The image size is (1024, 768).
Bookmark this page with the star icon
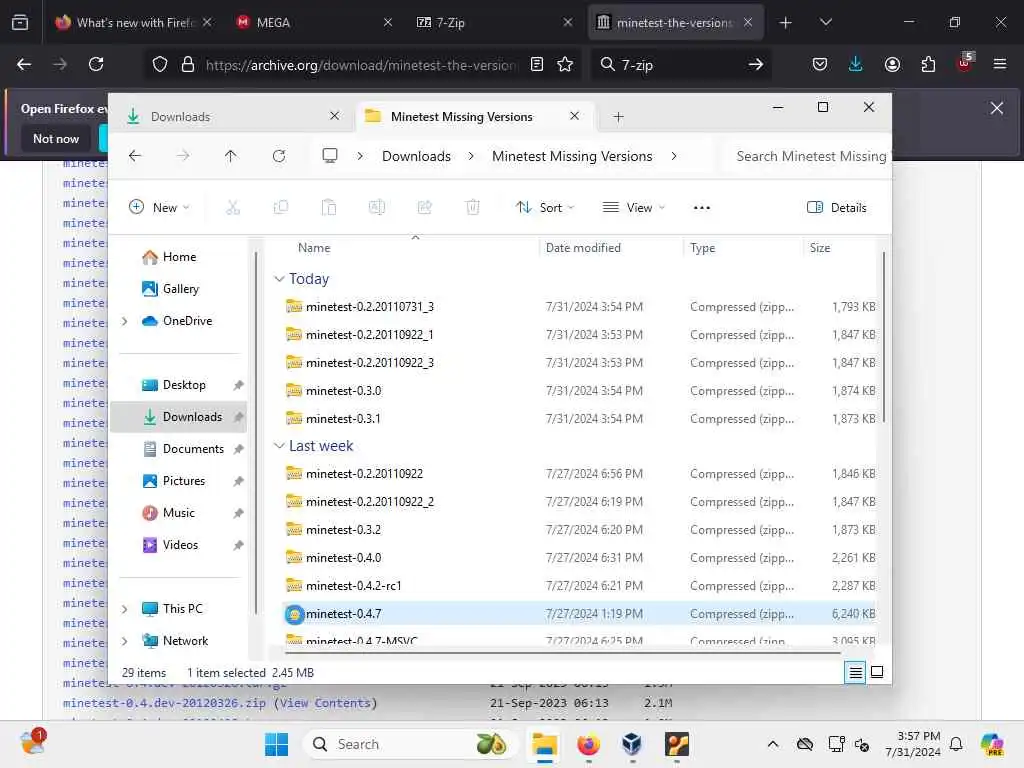tap(565, 64)
